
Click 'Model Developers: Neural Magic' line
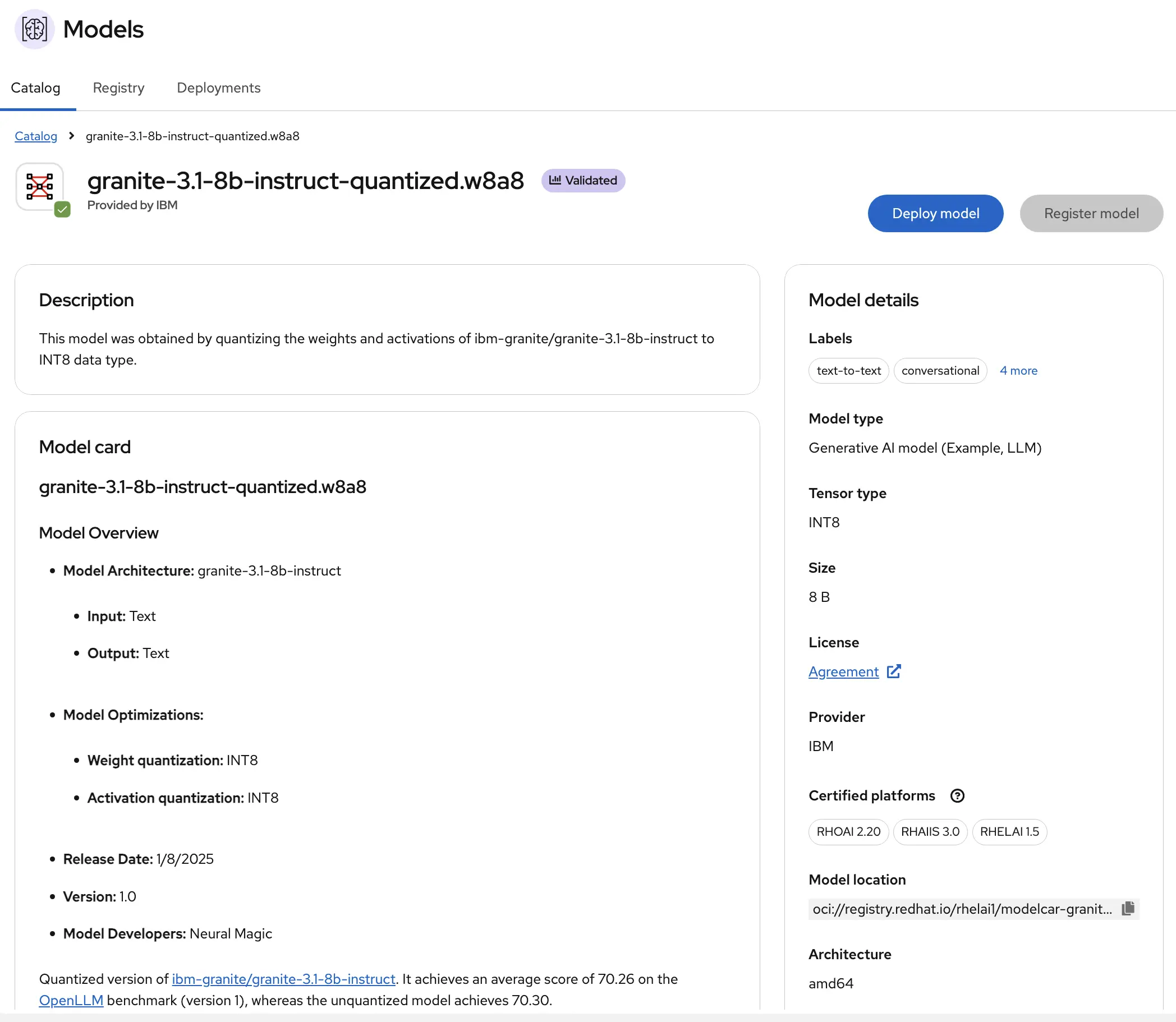click(168, 933)
